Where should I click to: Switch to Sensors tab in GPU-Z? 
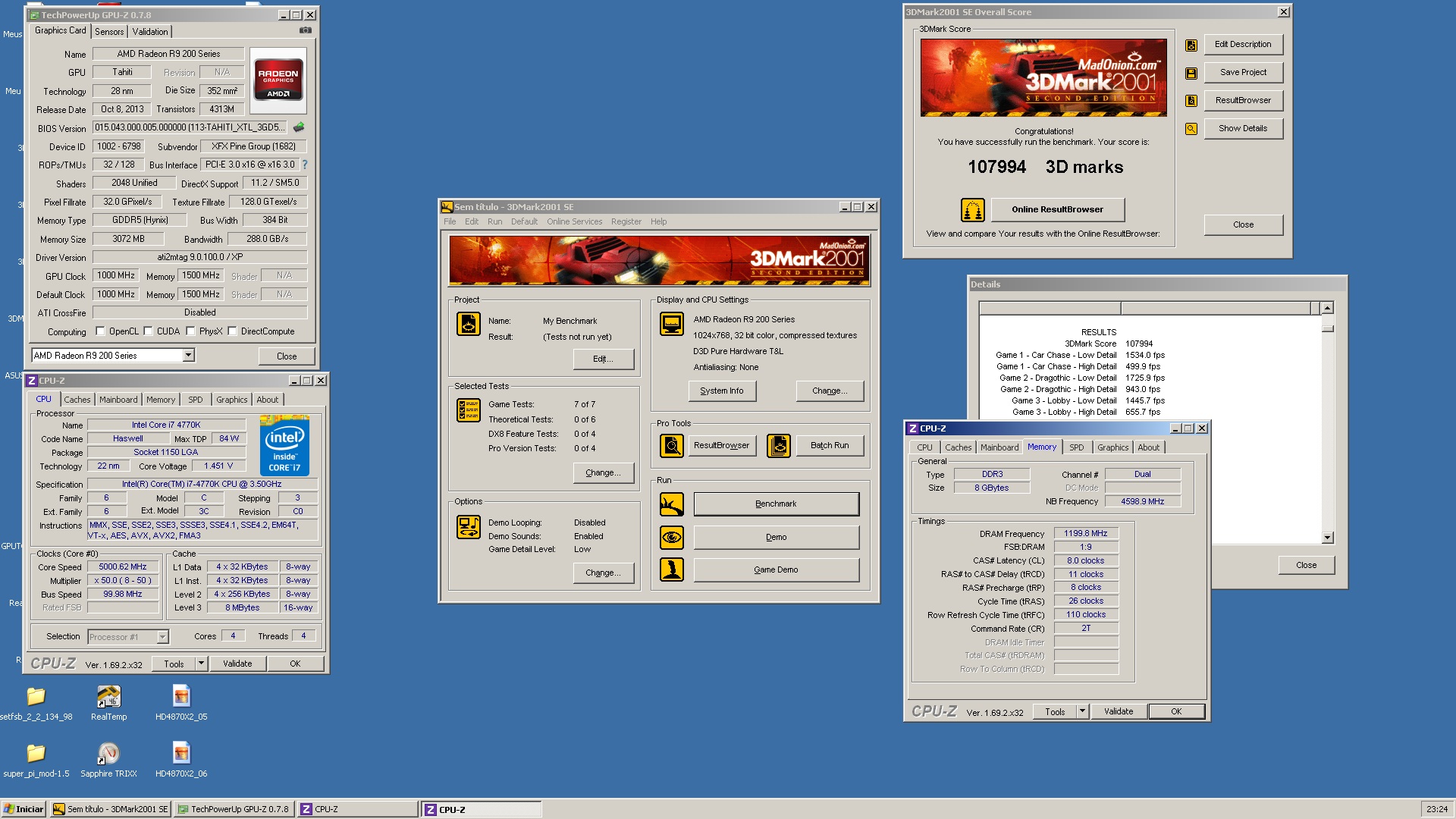109,32
